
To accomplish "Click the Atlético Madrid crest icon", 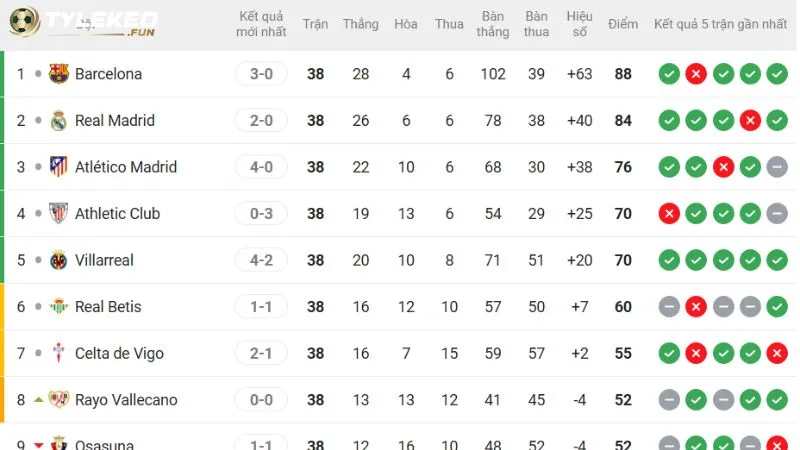I will point(59,167).
